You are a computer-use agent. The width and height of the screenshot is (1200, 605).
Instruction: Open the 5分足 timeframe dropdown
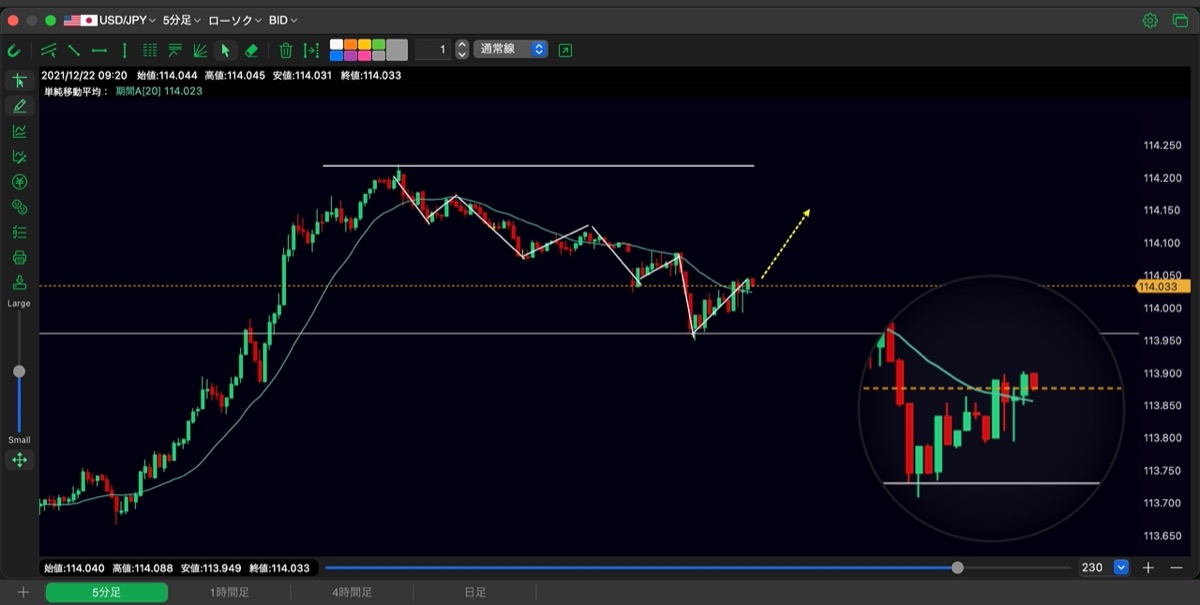(181, 20)
